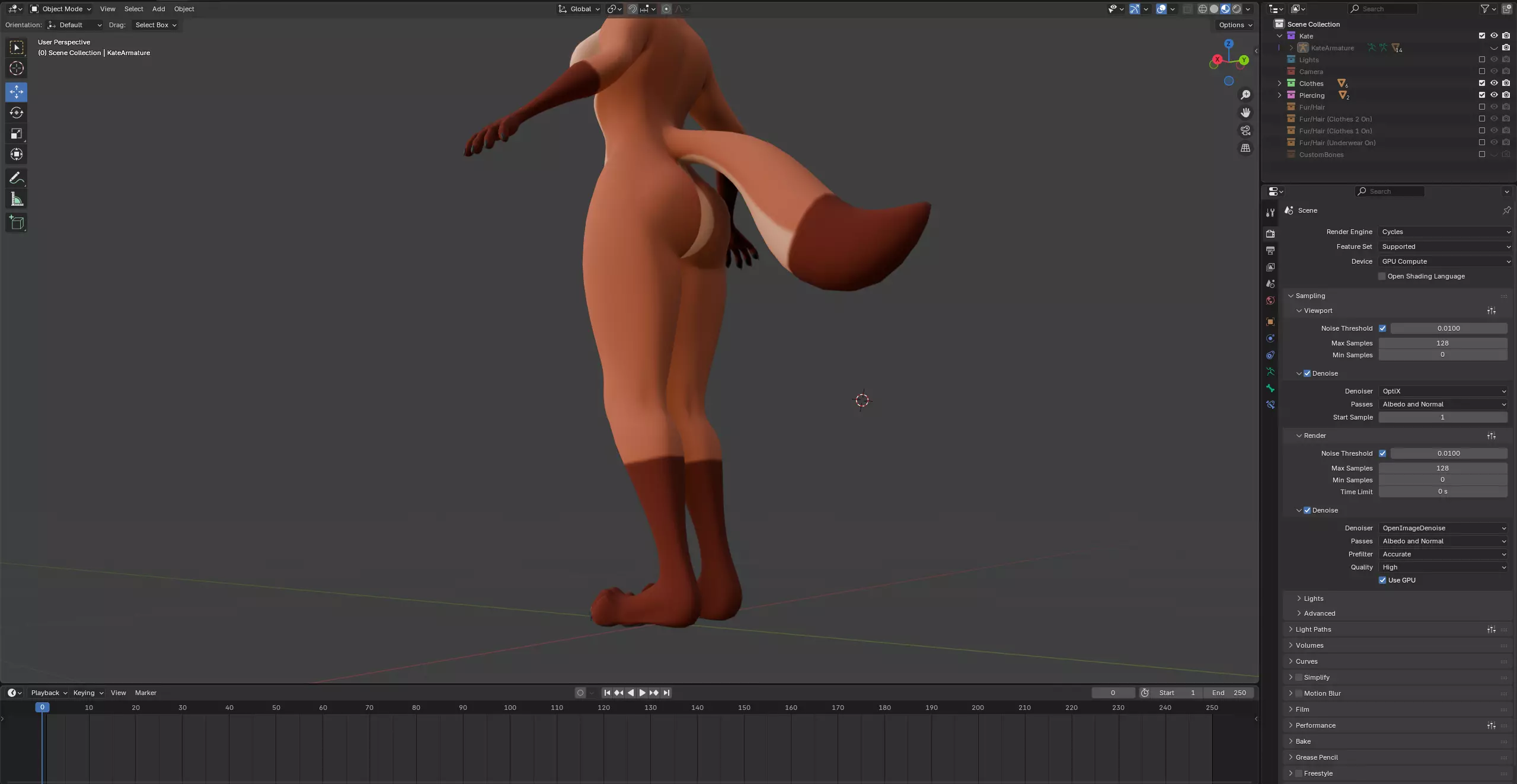Open the Output properties tab
1517x784 pixels.
click(x=1270, y=251)
